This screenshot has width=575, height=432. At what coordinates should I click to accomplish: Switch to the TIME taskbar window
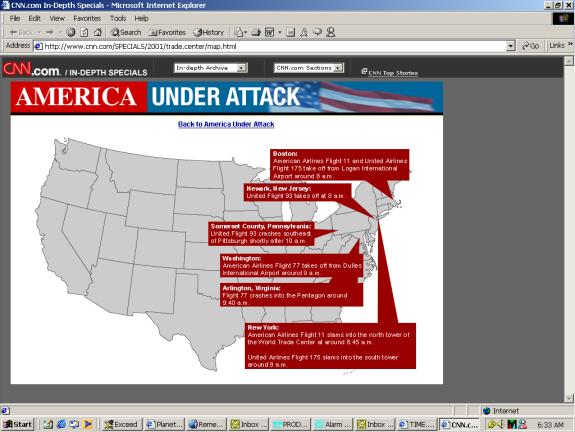(417, 424)
